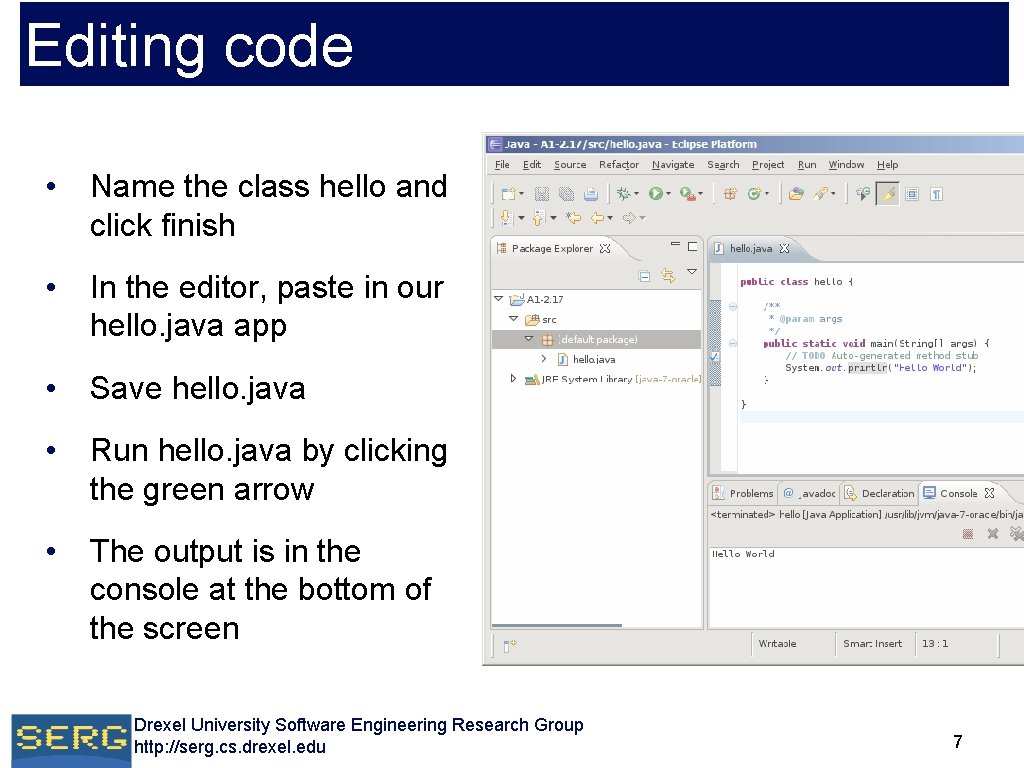Click the Terminate red square icon
Viewport: 1024px width, 768px height.
pos(968,534)
